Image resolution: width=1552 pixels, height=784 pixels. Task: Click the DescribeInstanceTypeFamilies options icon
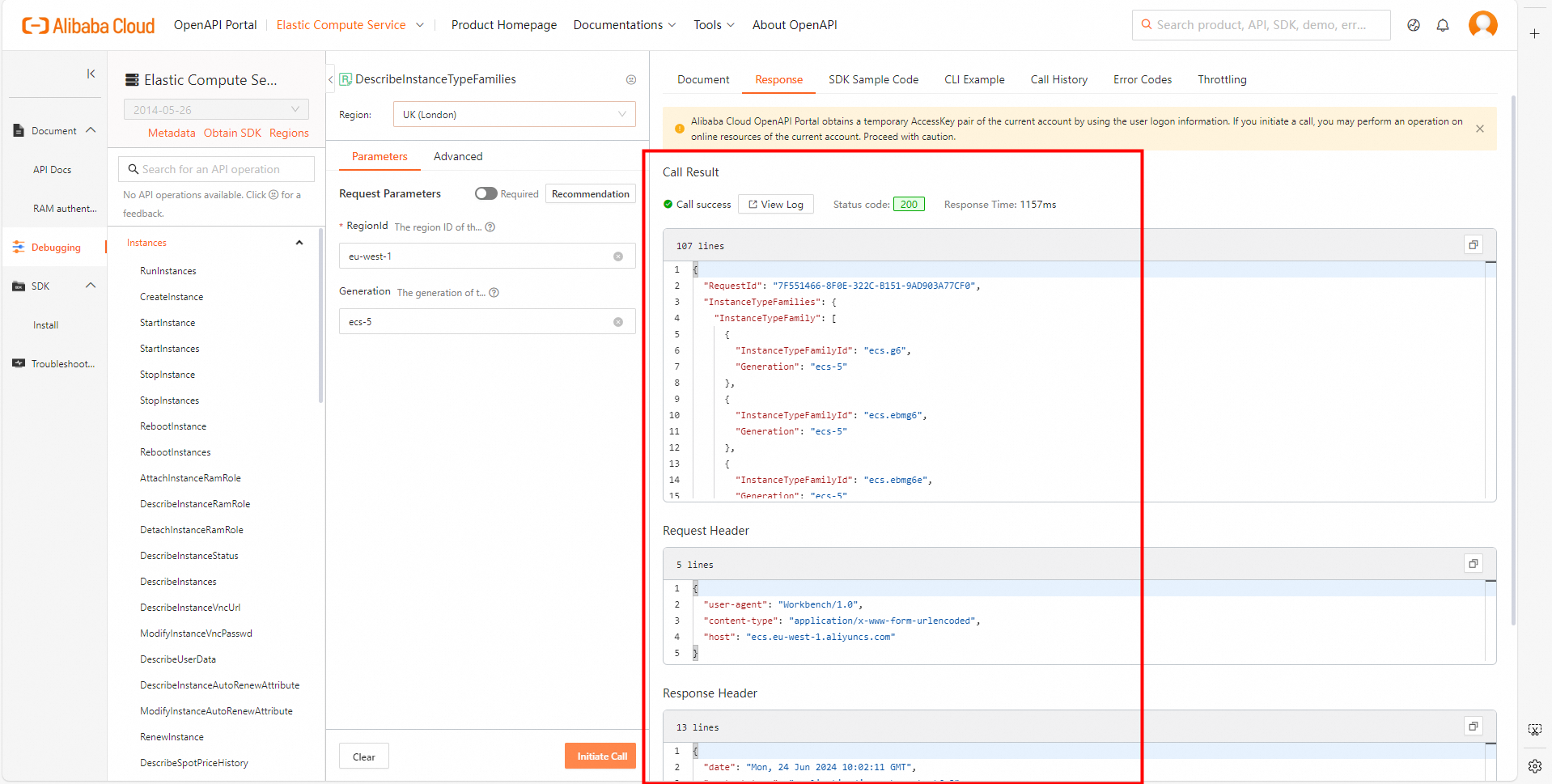pos(631,79)
